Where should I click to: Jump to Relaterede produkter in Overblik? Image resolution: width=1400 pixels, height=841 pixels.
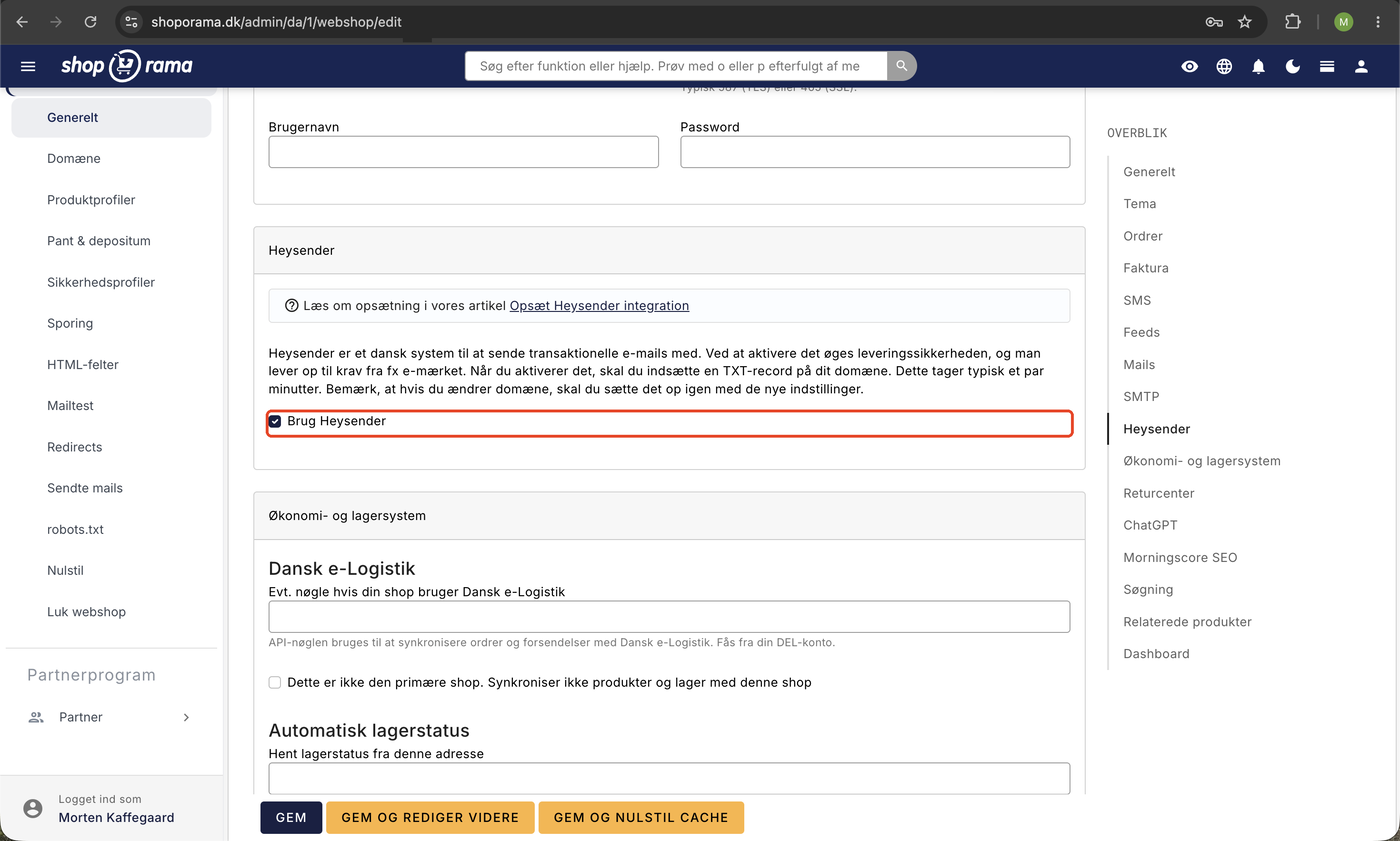click(x=1187, y=622)
